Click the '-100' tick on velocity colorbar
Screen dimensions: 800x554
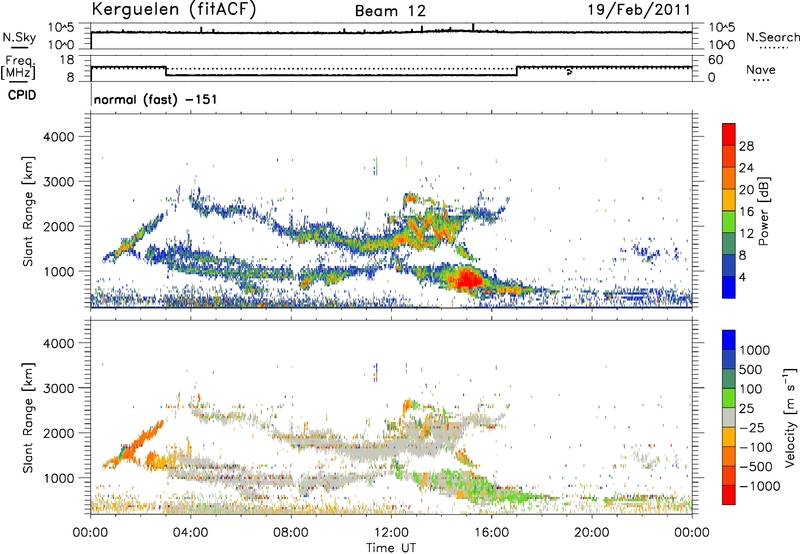click(x=755, y=447)
